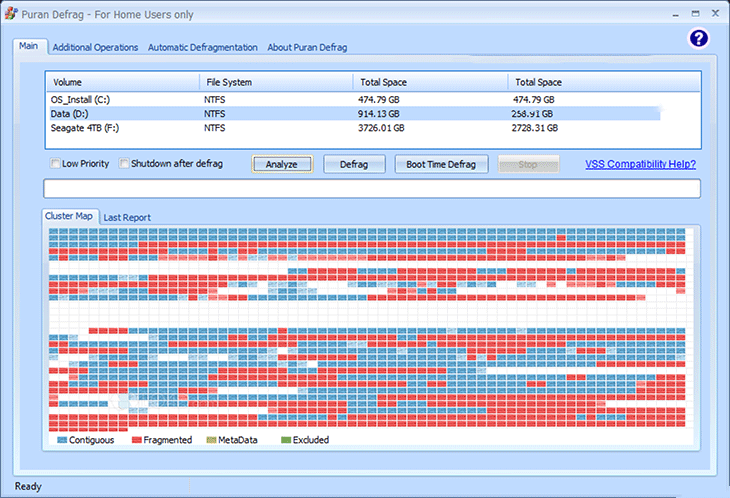Viewport: 730px width, 498px height.
Task: Select the OS_Install (C:) volume row
Action: coord(355,100)
